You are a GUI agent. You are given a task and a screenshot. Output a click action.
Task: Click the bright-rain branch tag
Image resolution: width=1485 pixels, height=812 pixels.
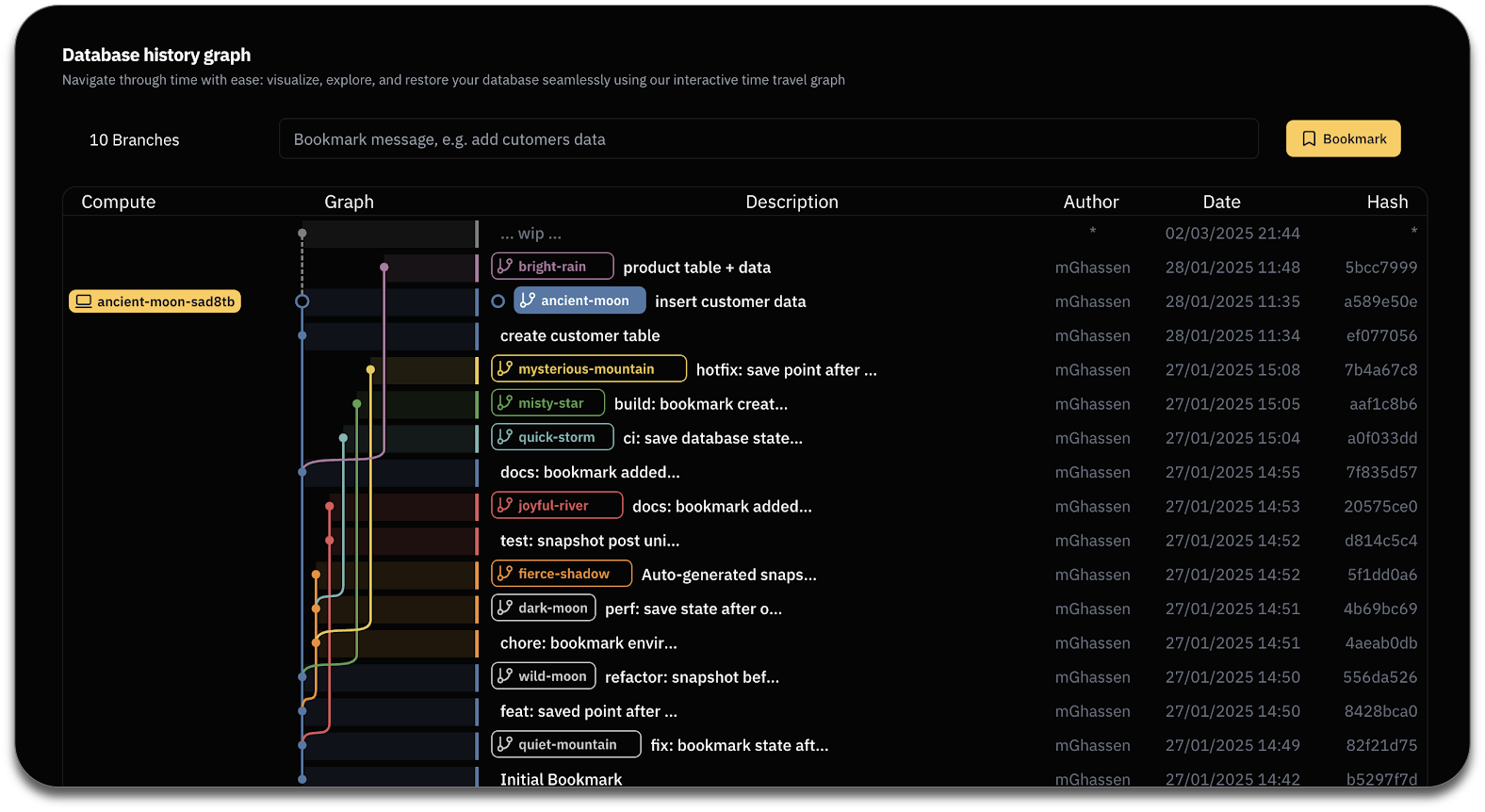(x=552, y=267)
